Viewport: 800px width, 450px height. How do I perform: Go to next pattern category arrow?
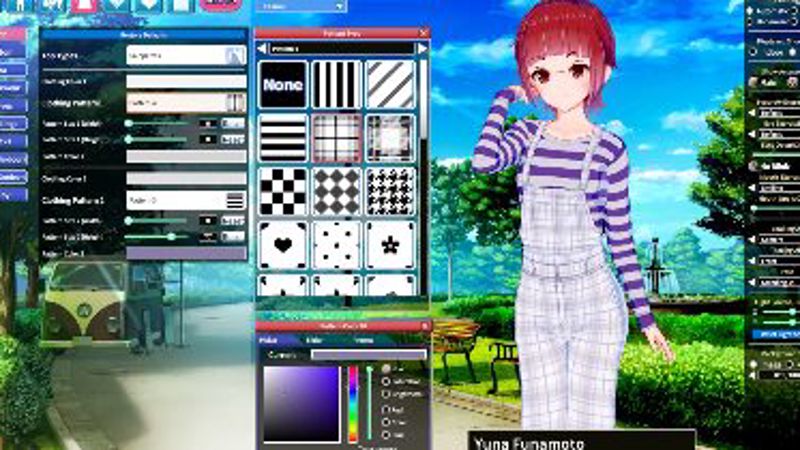pyautogui.click(x=422, y=48)
